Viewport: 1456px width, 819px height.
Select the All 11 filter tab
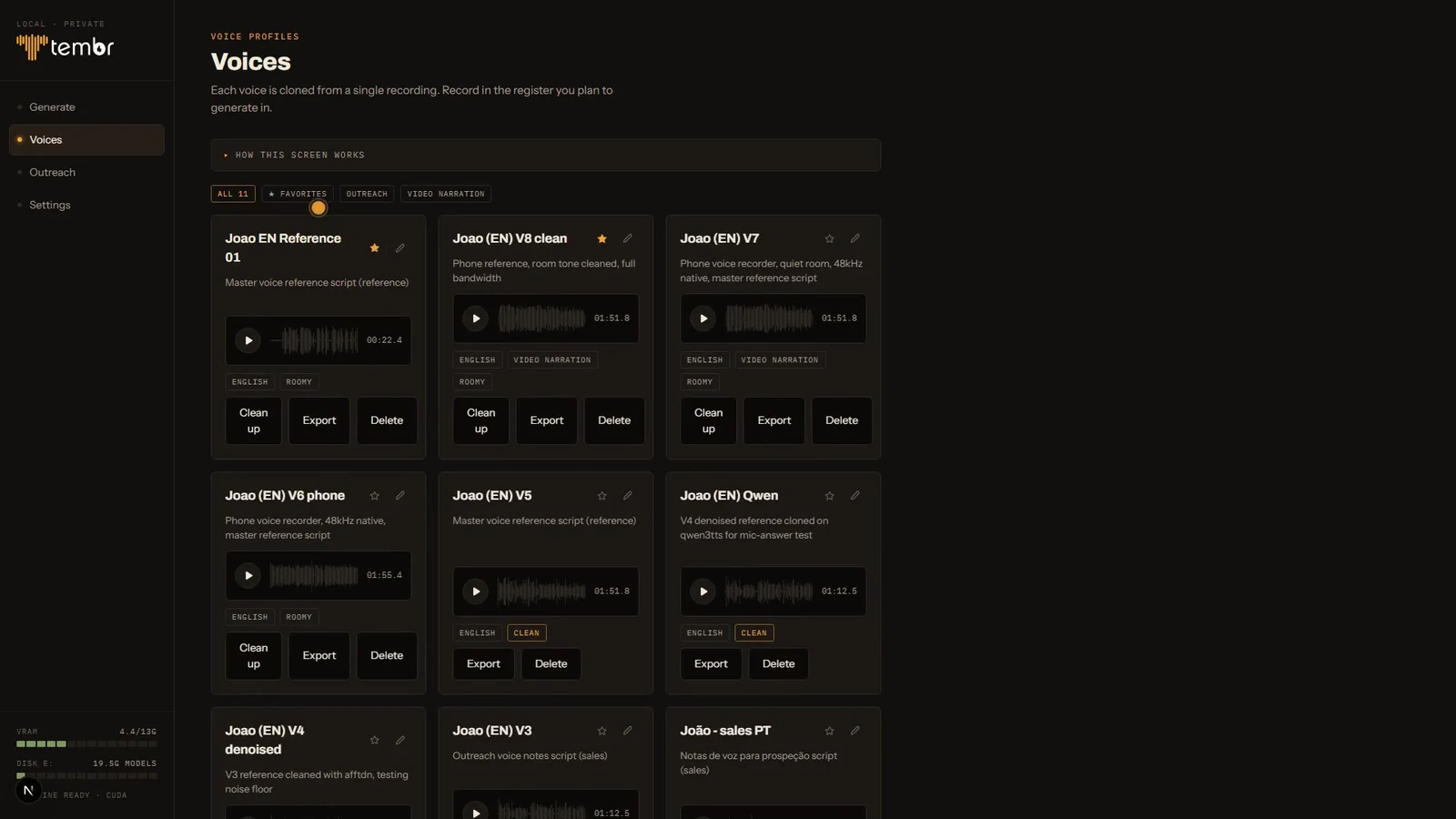233,194
